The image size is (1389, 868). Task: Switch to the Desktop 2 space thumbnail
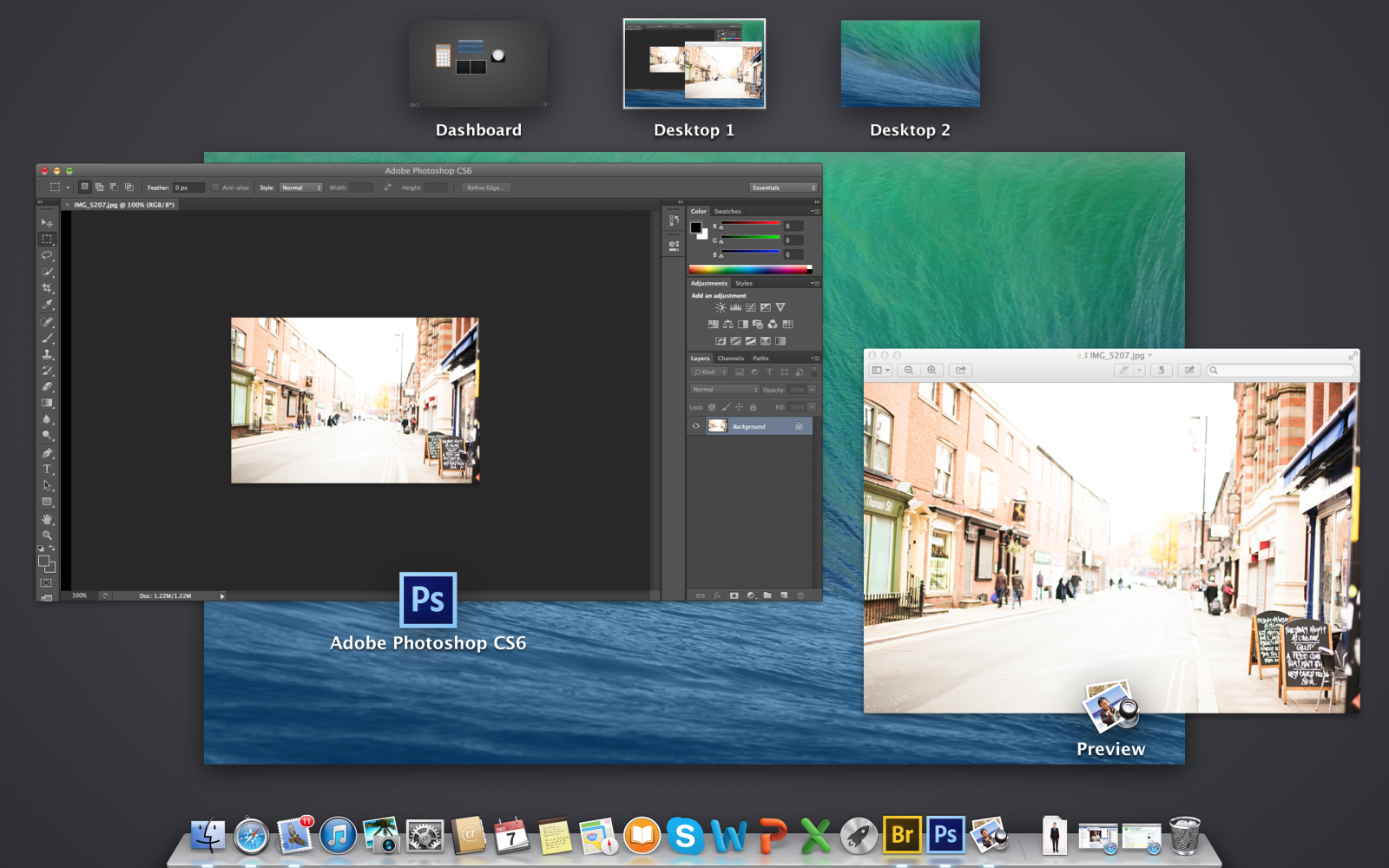[910, 64]
